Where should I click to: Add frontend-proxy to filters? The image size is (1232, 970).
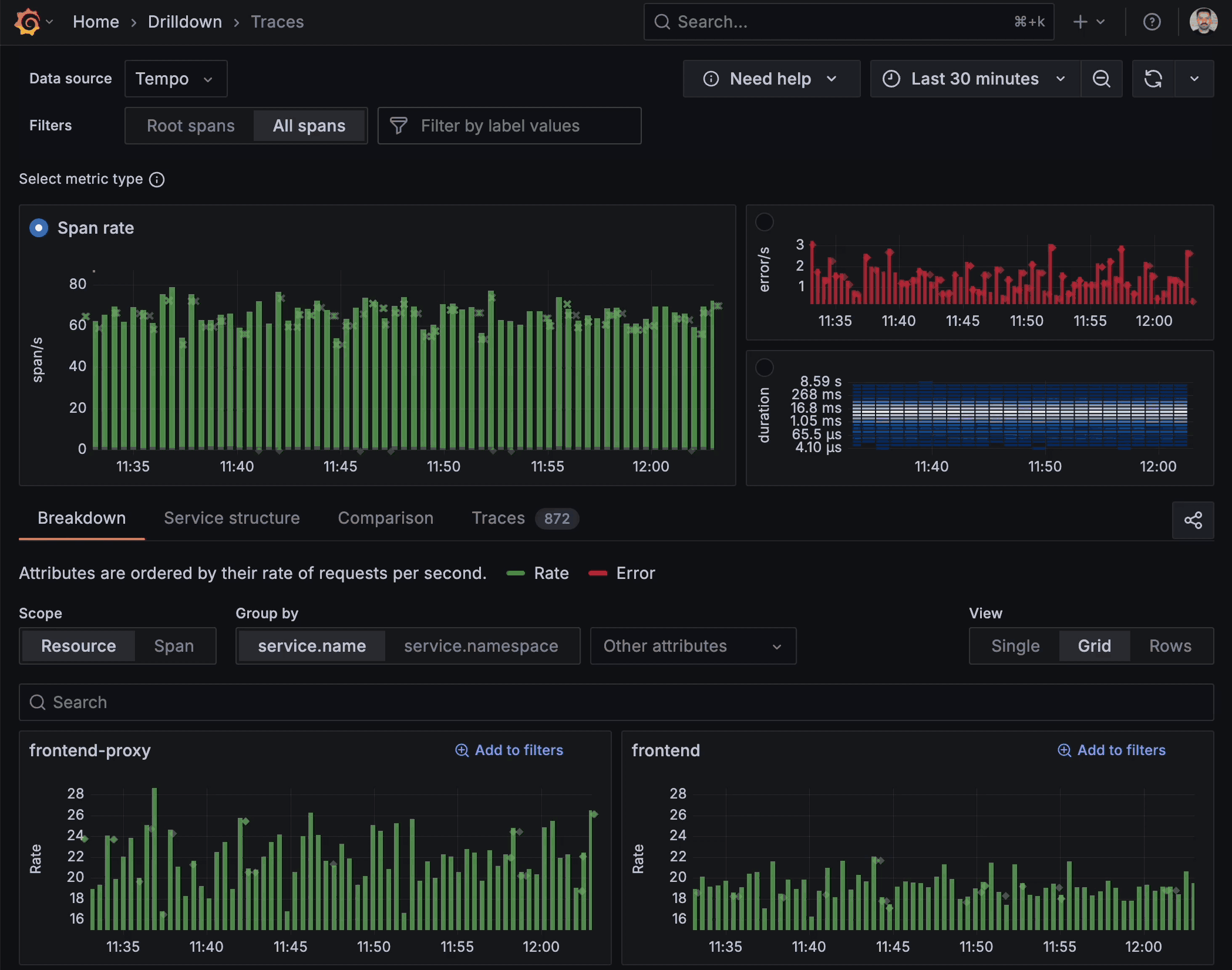tap(509, 750)
